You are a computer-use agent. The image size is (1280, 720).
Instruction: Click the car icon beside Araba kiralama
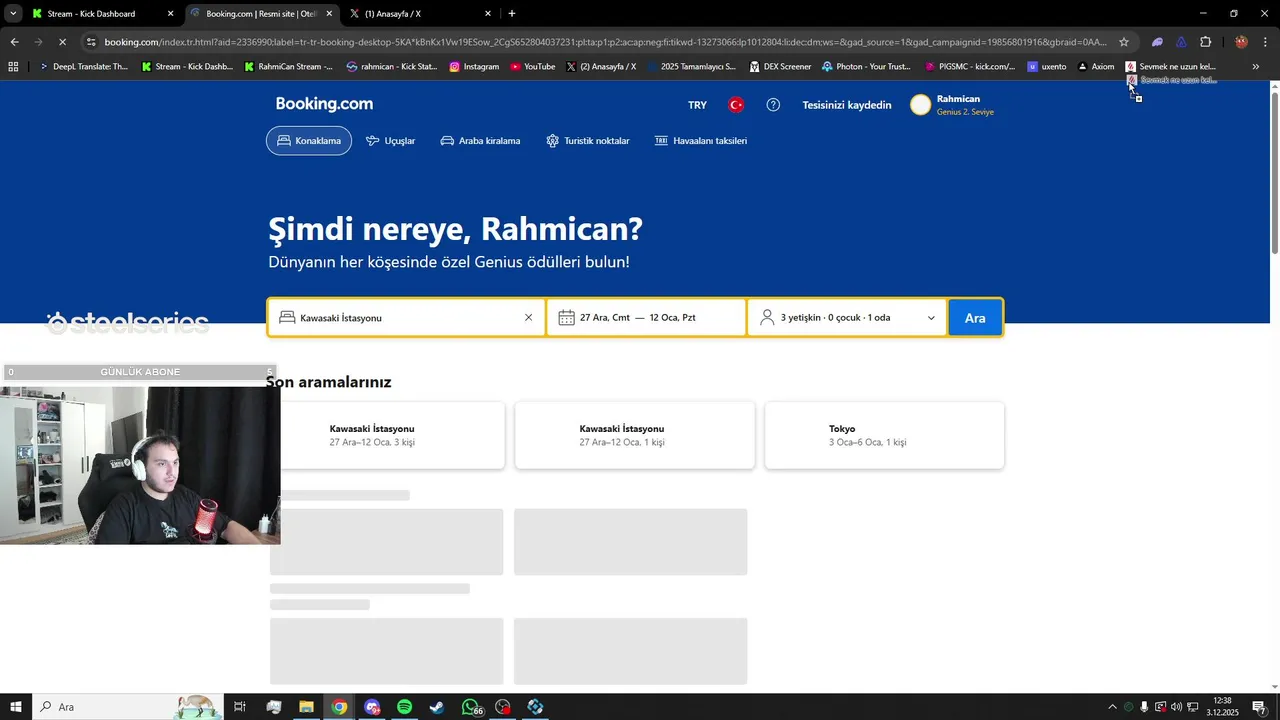[447, 141]
